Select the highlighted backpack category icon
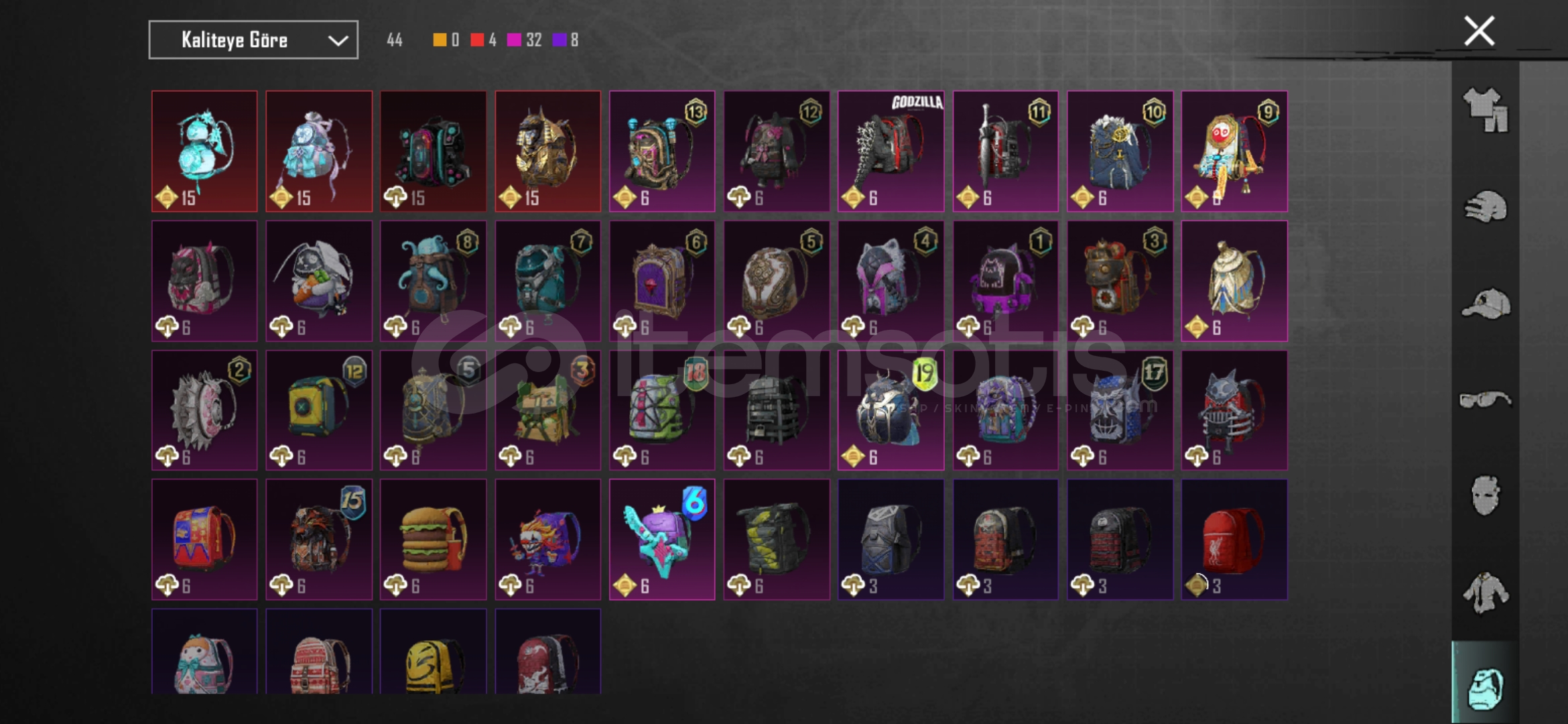This screenshot has height=724, width=1568. click(1486, 688)
